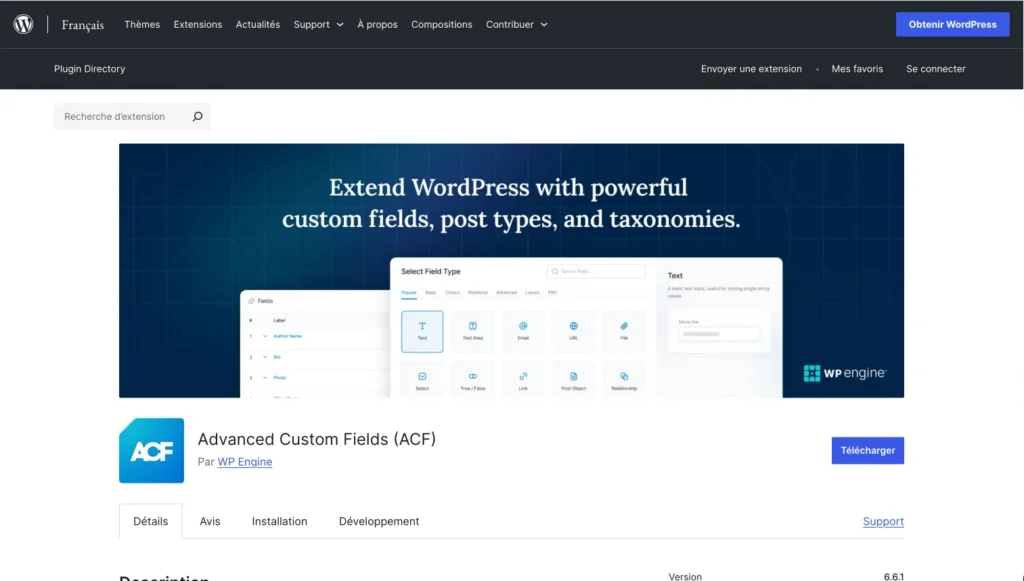Click the WP Engine logo on the banner
1024x581 pixels.
[x=843, y=373]
